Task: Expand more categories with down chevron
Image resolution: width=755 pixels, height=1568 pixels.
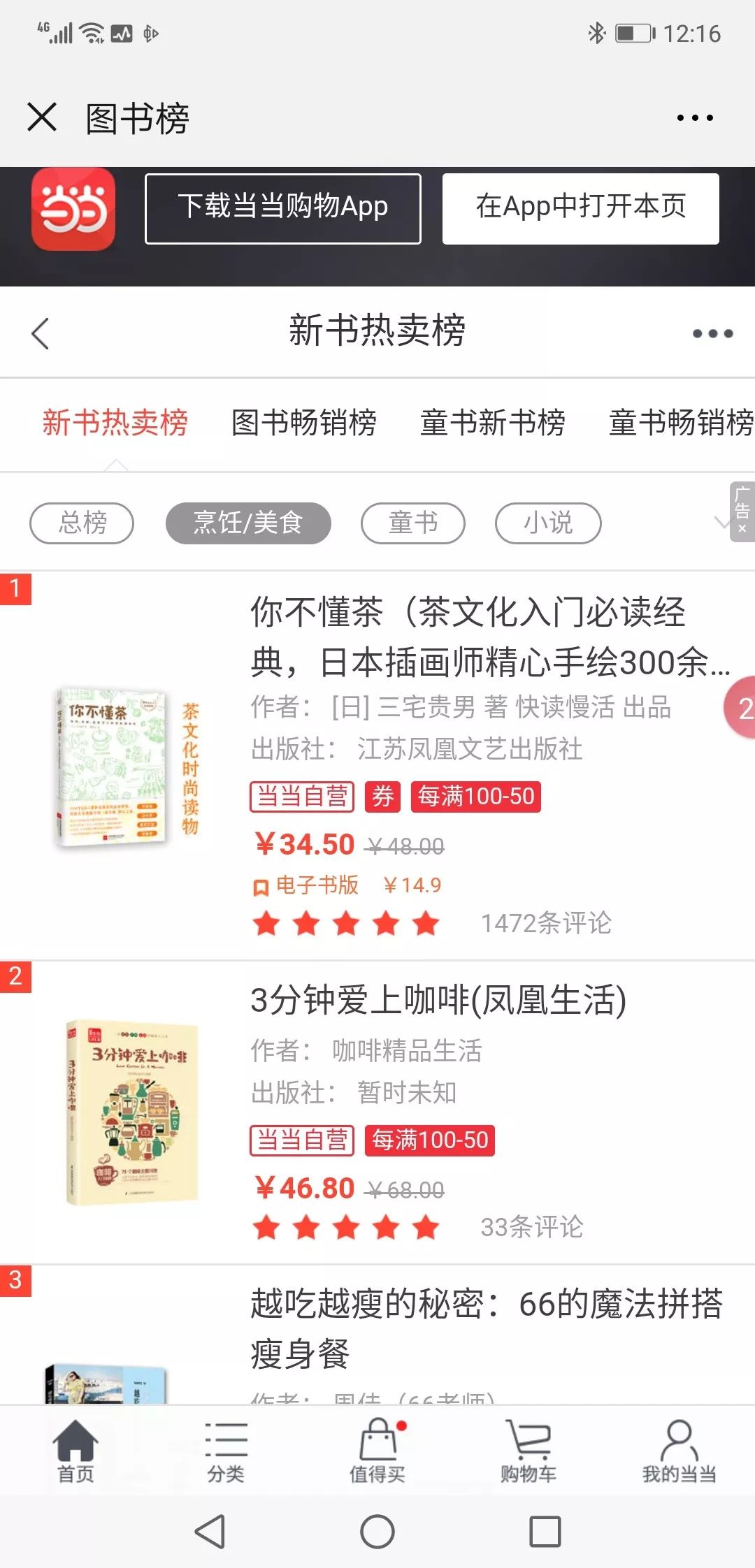Action: (x=721, y=521)
